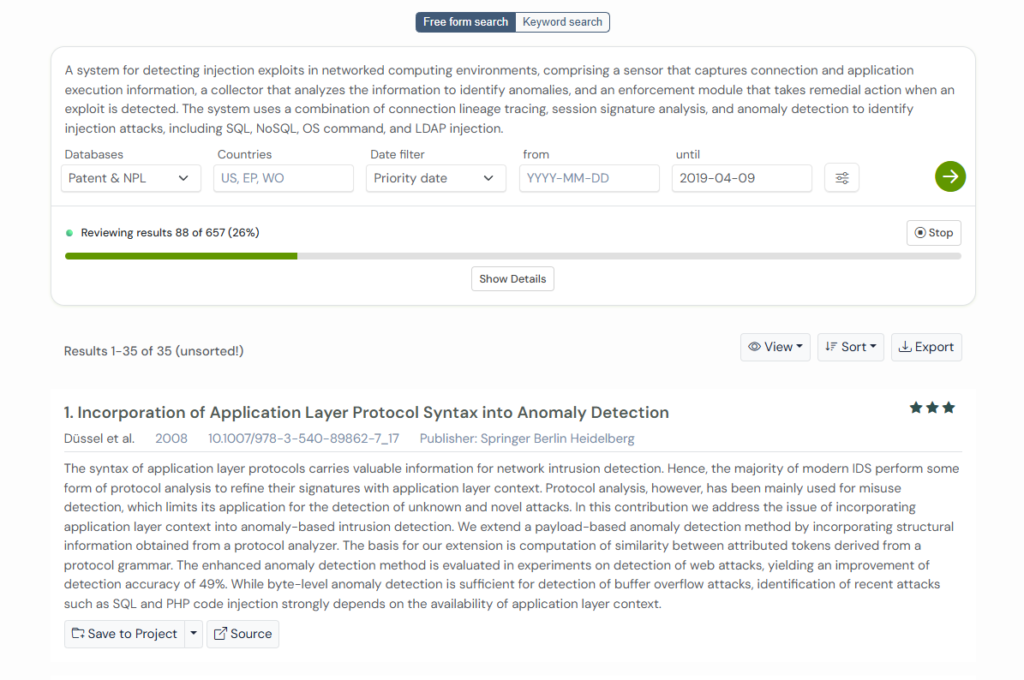Open the View options menu
The height and width of the screenshot is (680, 1024).
coord(775,347)
